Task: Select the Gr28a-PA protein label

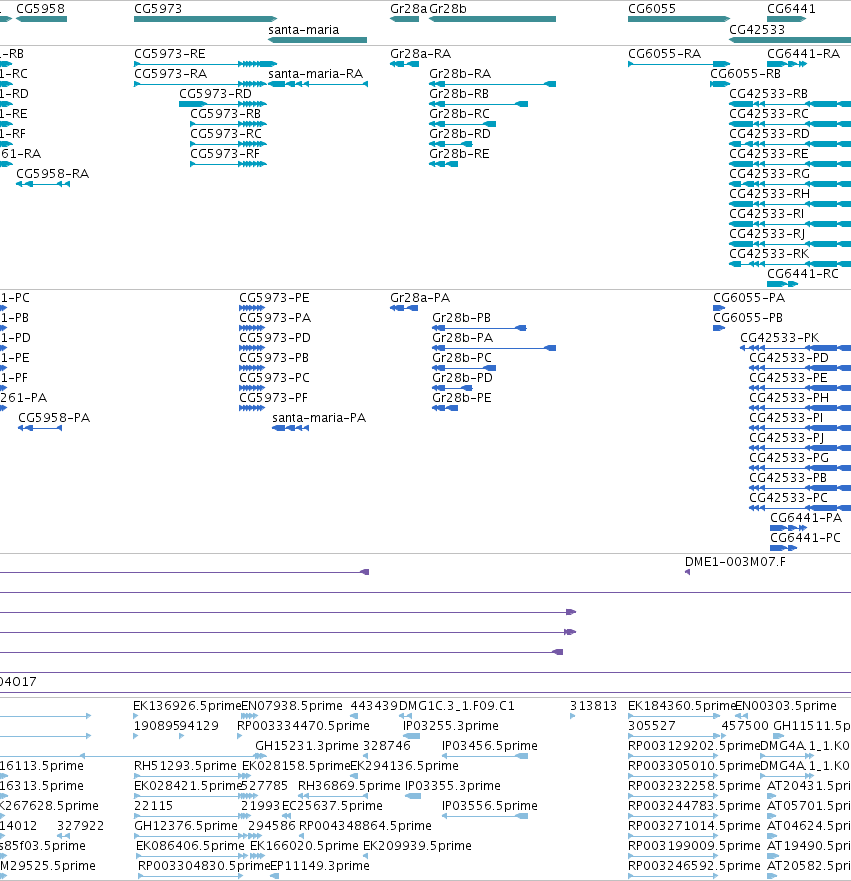Action: click(420, 298)
